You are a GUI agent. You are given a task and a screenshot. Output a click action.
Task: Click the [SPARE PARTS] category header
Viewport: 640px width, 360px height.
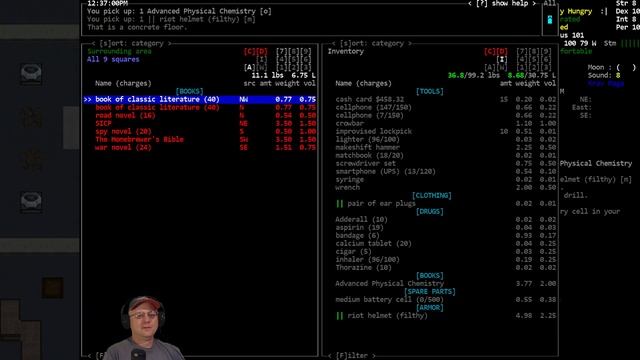(430, 291)
